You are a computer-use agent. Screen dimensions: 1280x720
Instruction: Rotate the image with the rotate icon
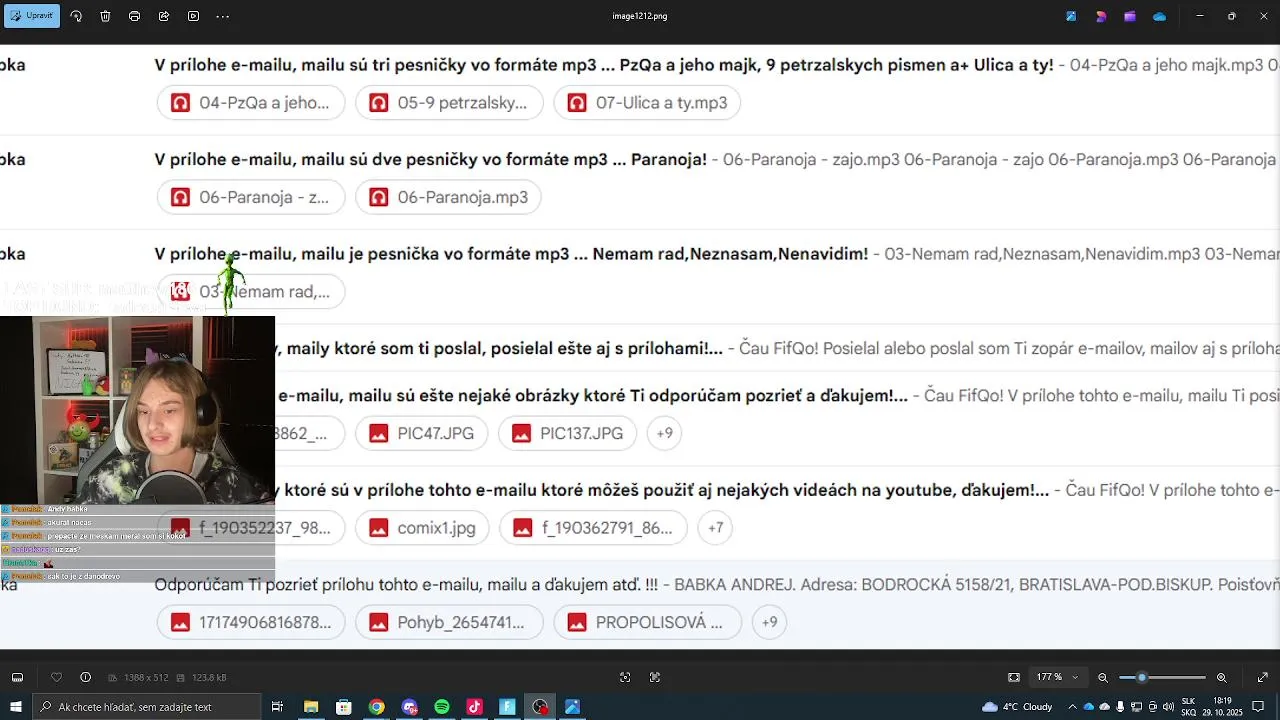[77, 16]
